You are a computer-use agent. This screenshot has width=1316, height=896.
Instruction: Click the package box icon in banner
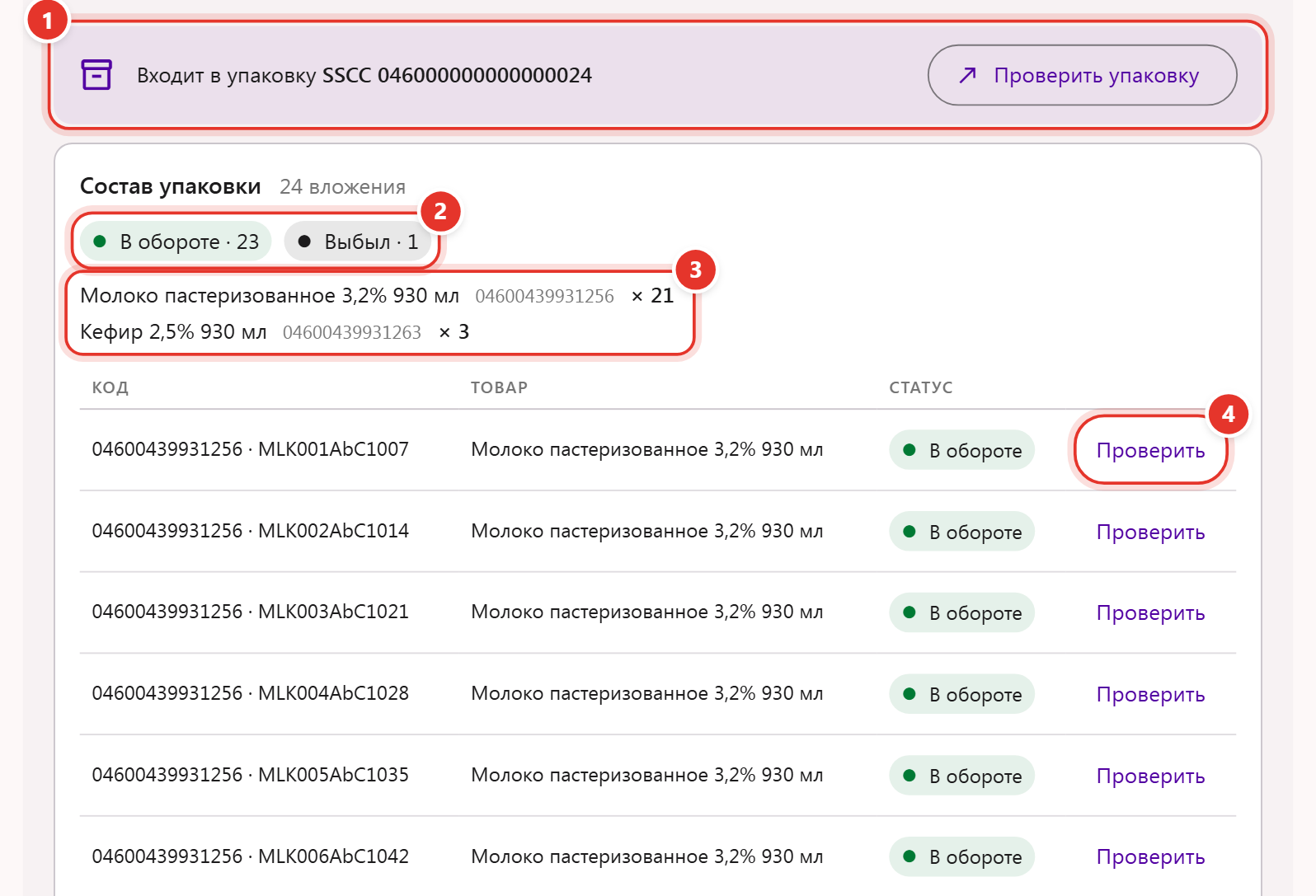[96, 75]
